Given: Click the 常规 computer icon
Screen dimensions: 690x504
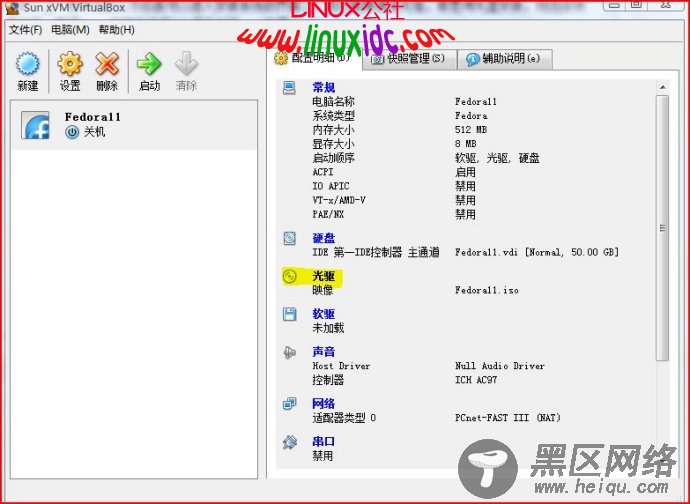Looking at the screenshot, I should (289, 88).
